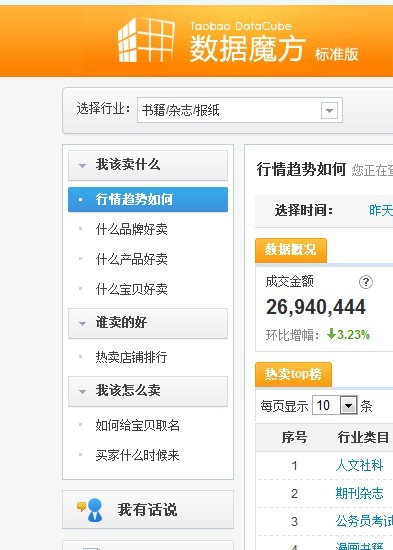Click the 书籍/杂志/报纸 industry combo box
This screenshot has width=393, height=550.
[240, 110]
